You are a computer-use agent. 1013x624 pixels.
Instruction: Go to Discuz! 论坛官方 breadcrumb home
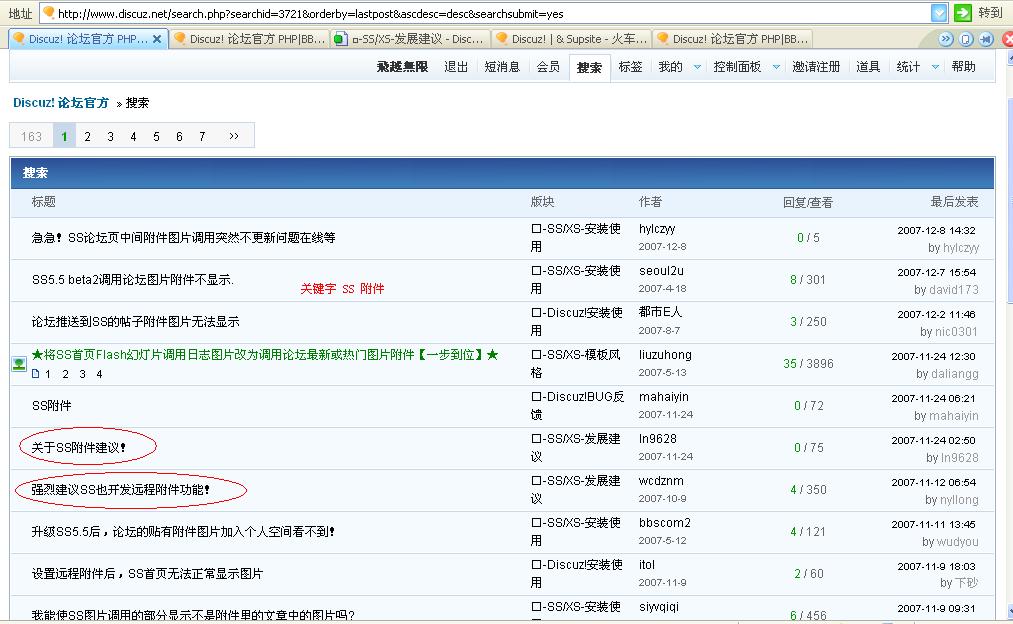[x=61, y=103]
